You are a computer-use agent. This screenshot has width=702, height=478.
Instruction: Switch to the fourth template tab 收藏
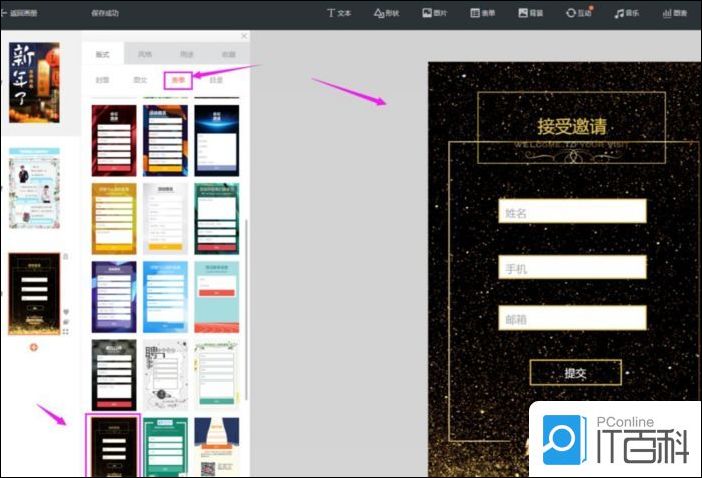tap(229, 54)
